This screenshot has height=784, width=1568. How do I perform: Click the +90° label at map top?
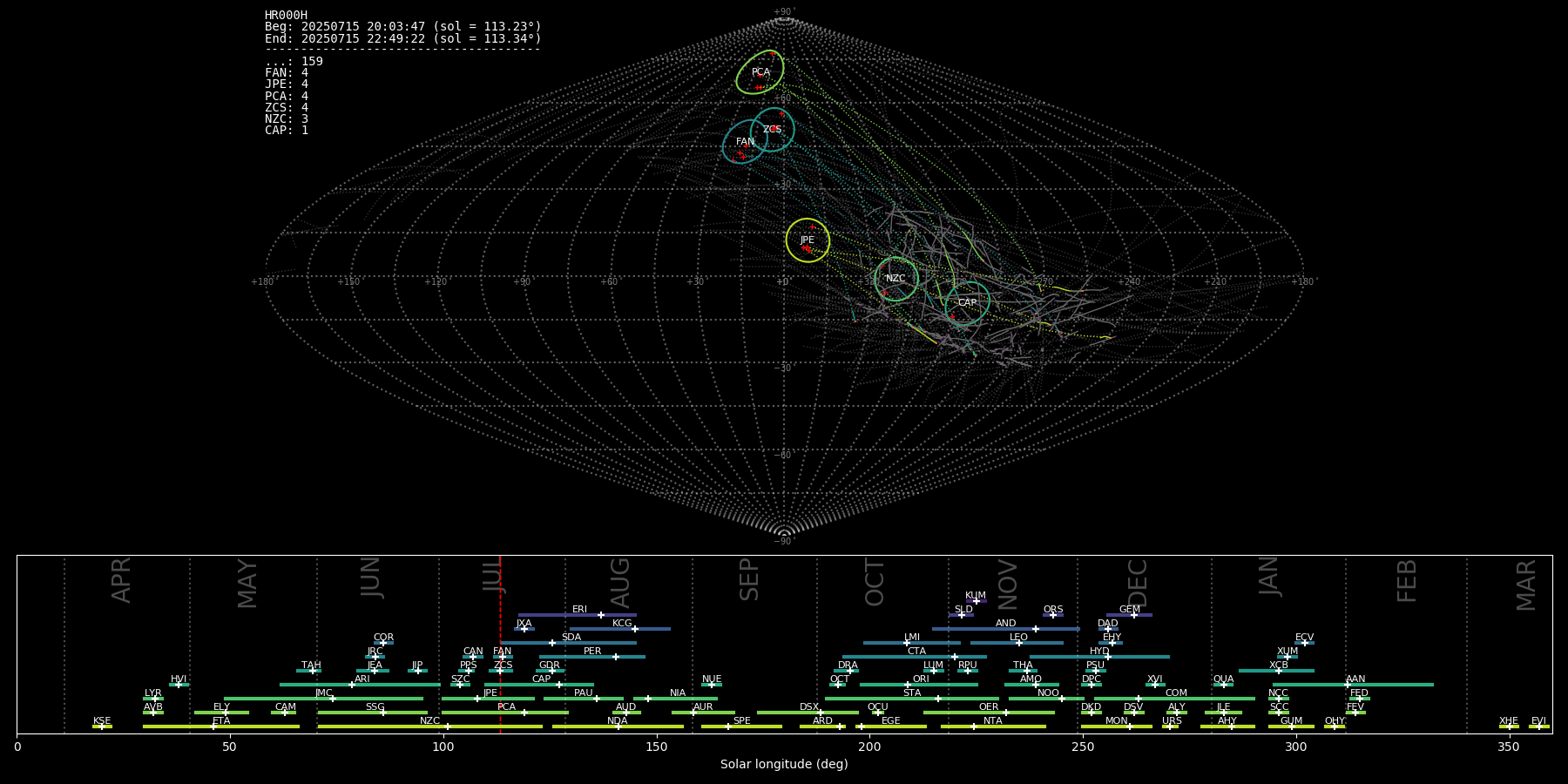coord(784,12)
